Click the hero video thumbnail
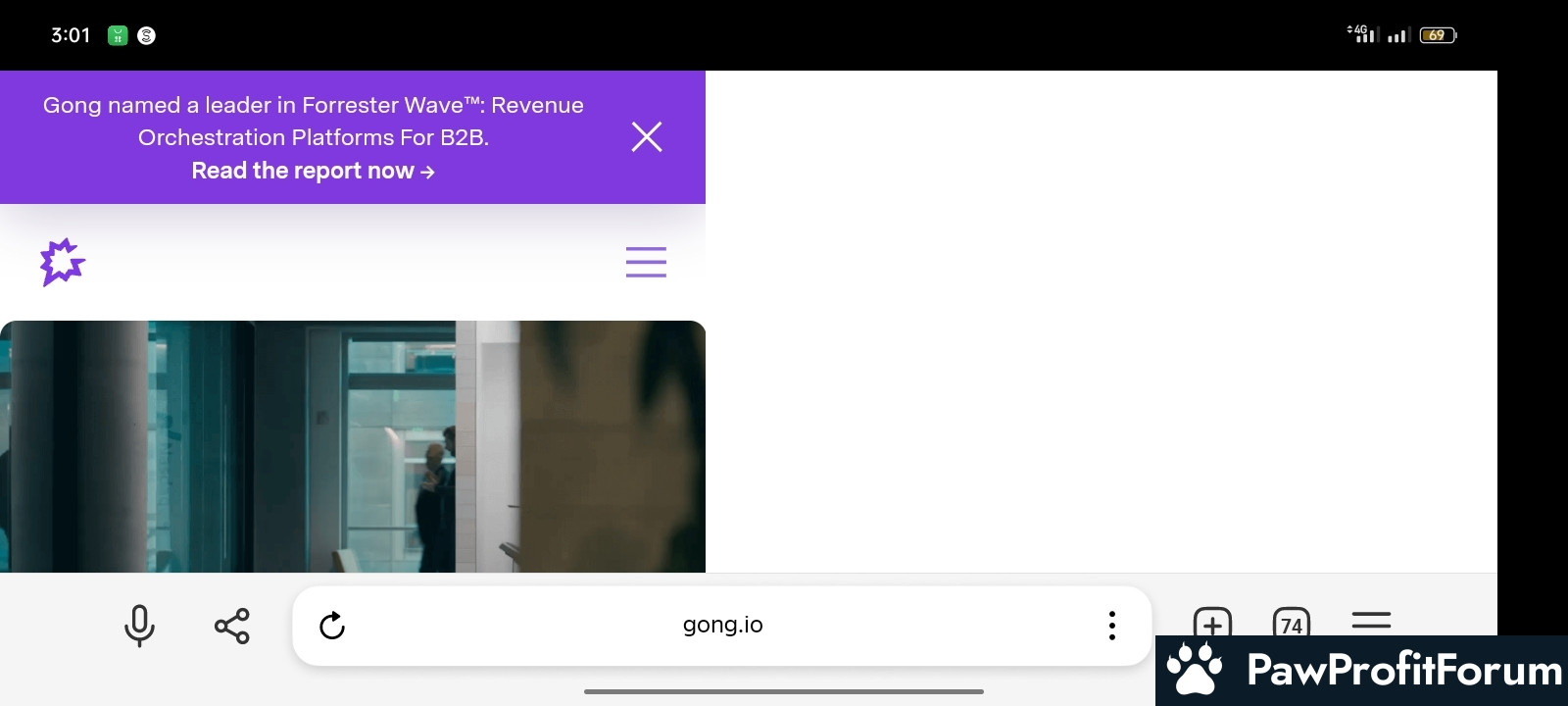 [x=353, y=446]
